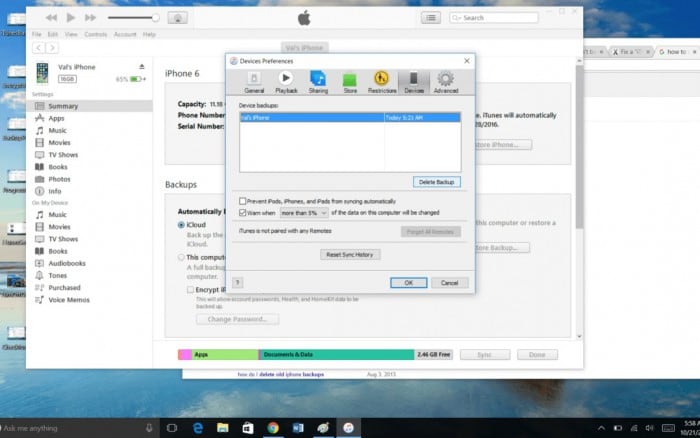Open Microsoft Edge from the taskbar
The height and width of the screenshot is (438, 700).
197,428
